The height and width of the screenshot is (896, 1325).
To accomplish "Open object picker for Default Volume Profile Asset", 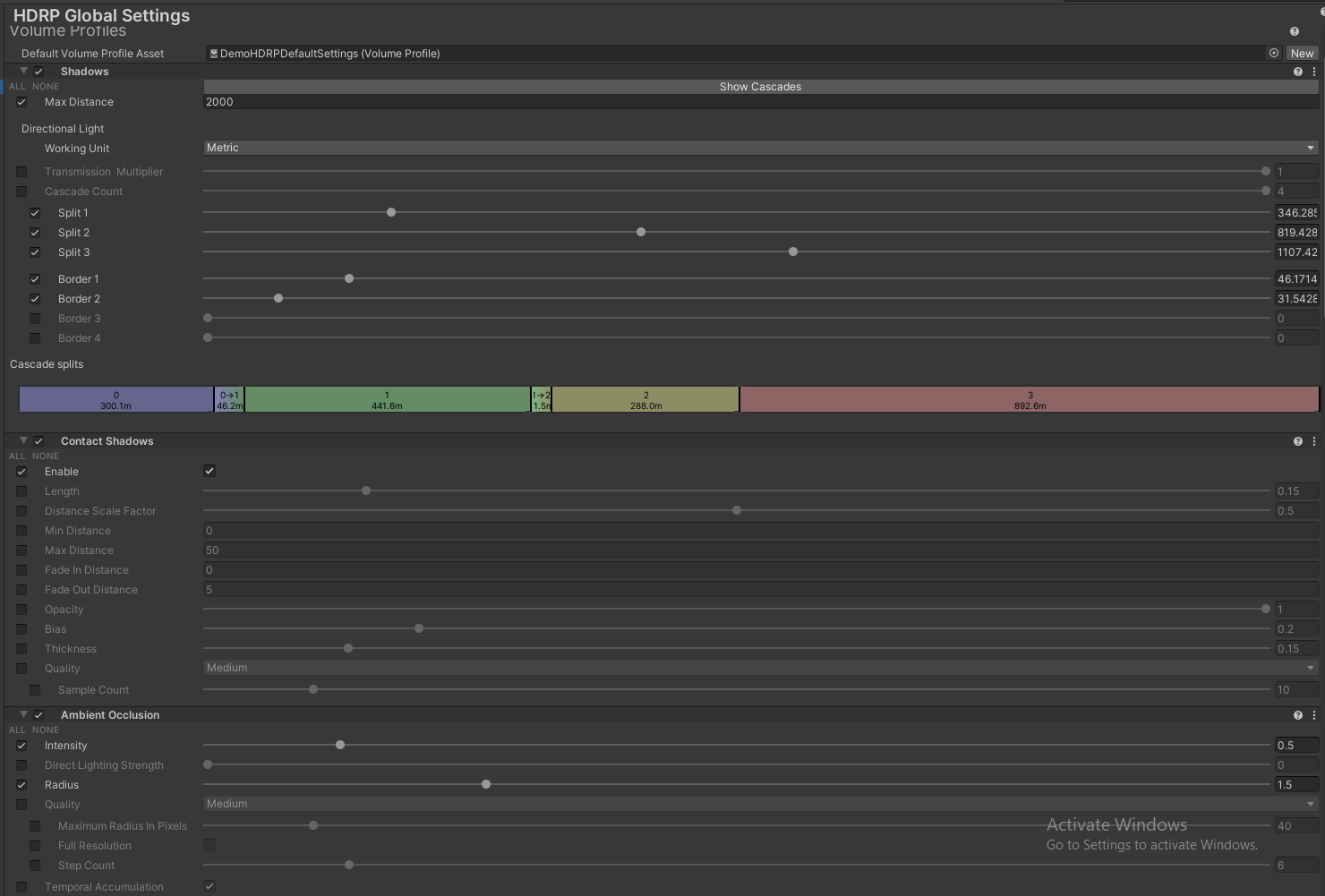I will point(1274,53).
